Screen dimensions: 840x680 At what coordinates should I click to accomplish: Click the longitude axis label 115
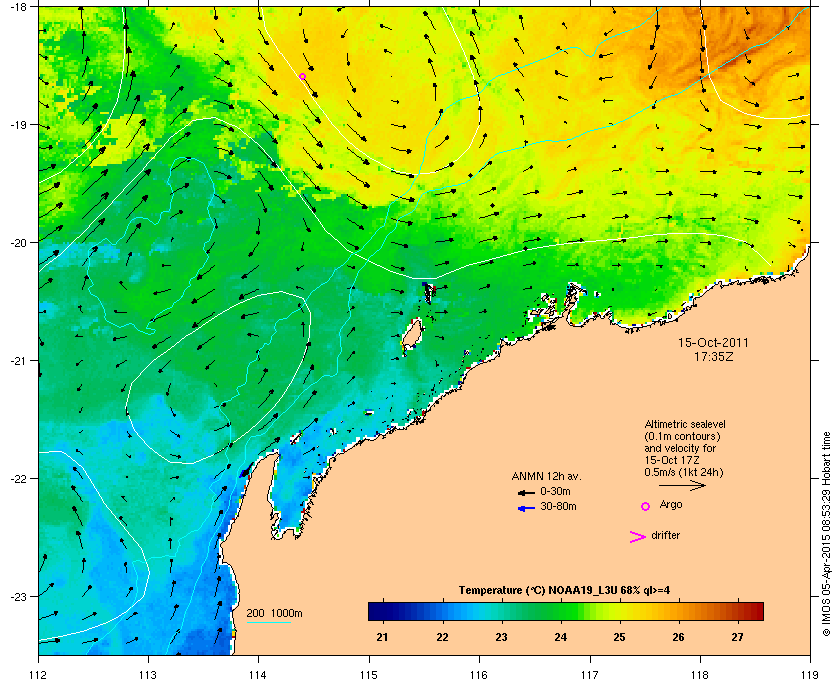click(x=369, y=674)
